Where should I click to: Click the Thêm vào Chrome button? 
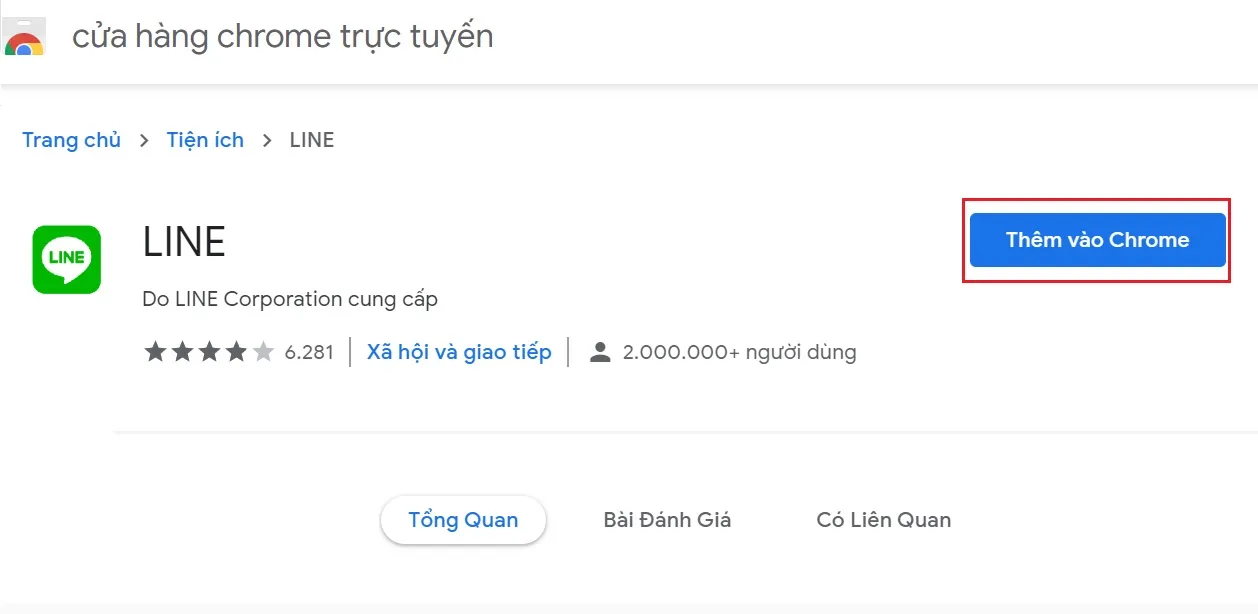1096,240
